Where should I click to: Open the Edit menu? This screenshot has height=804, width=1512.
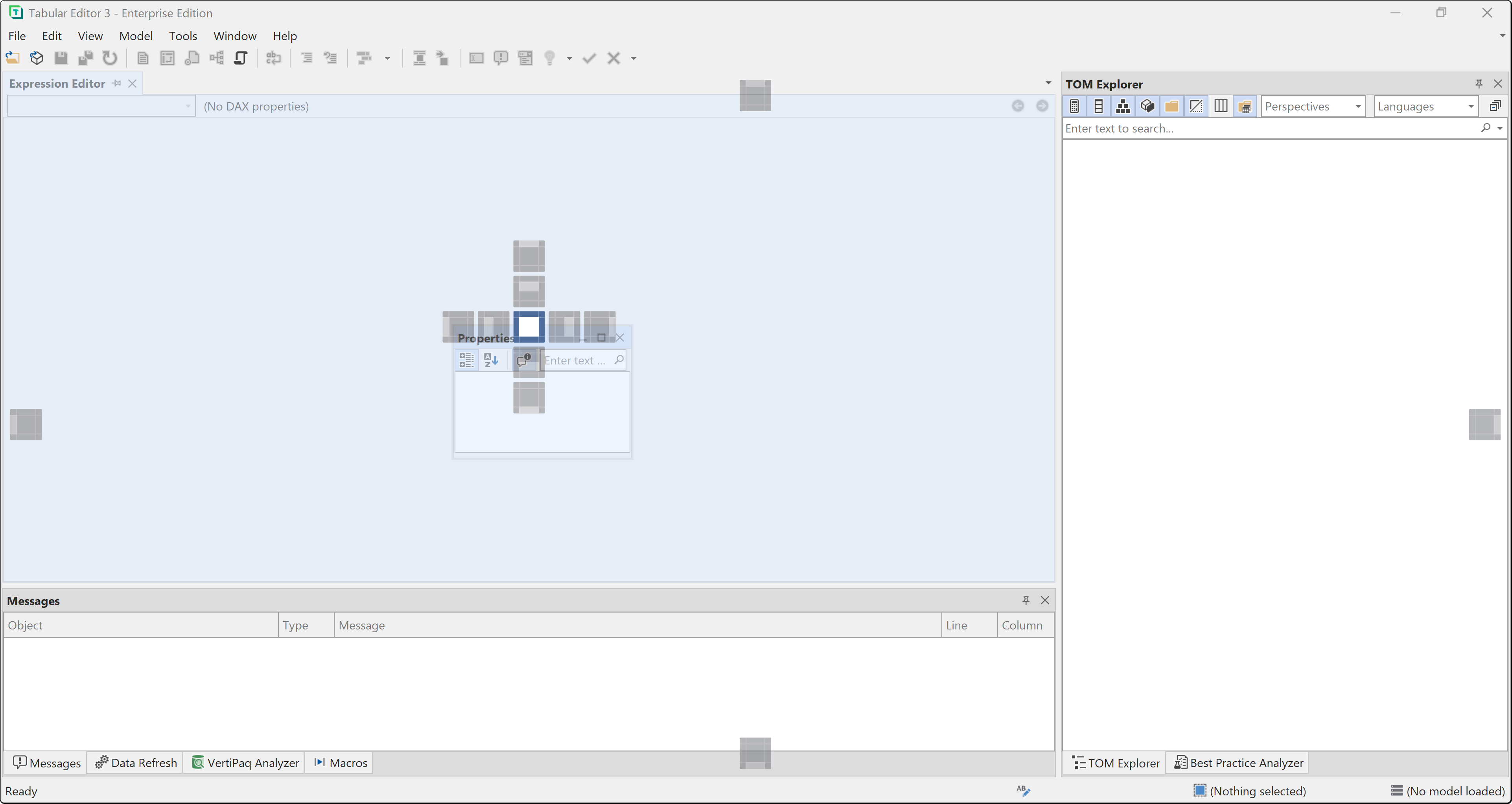point(52,36)
